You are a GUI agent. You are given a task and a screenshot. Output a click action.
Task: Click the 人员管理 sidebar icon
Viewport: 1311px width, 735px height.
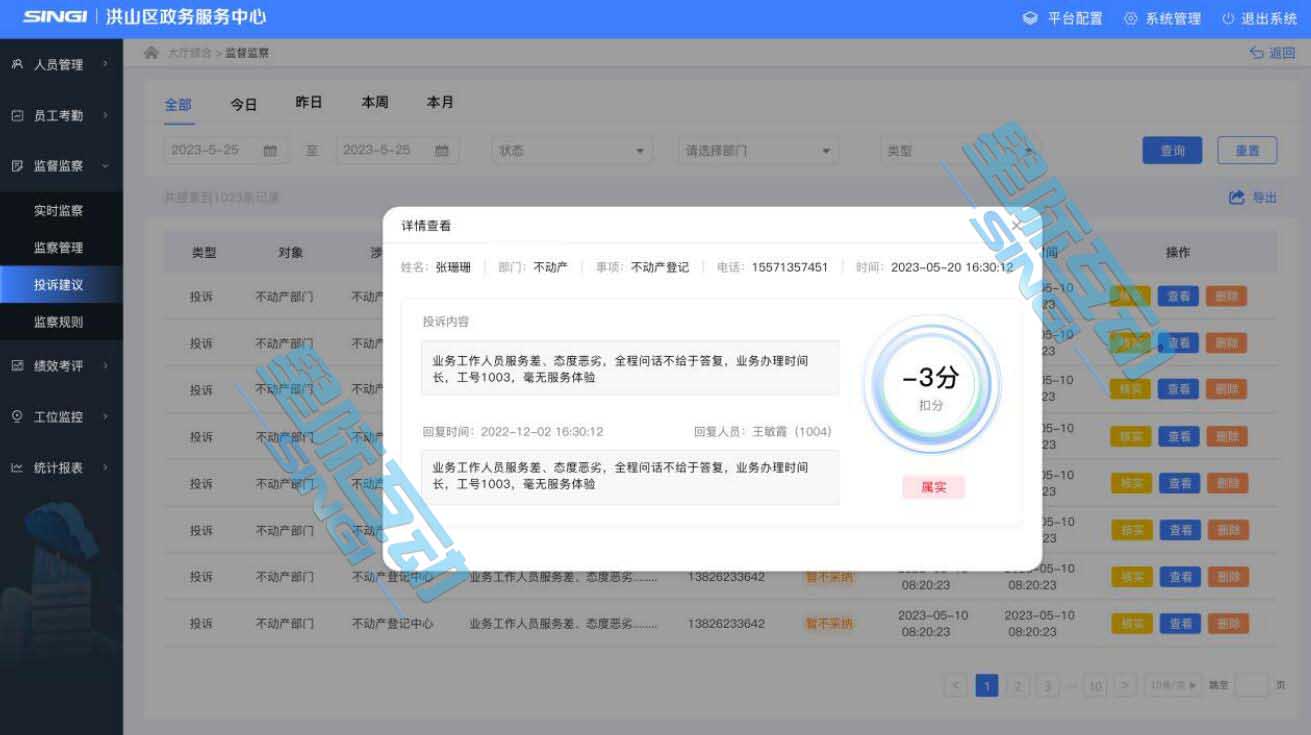[x=17, y=65]
